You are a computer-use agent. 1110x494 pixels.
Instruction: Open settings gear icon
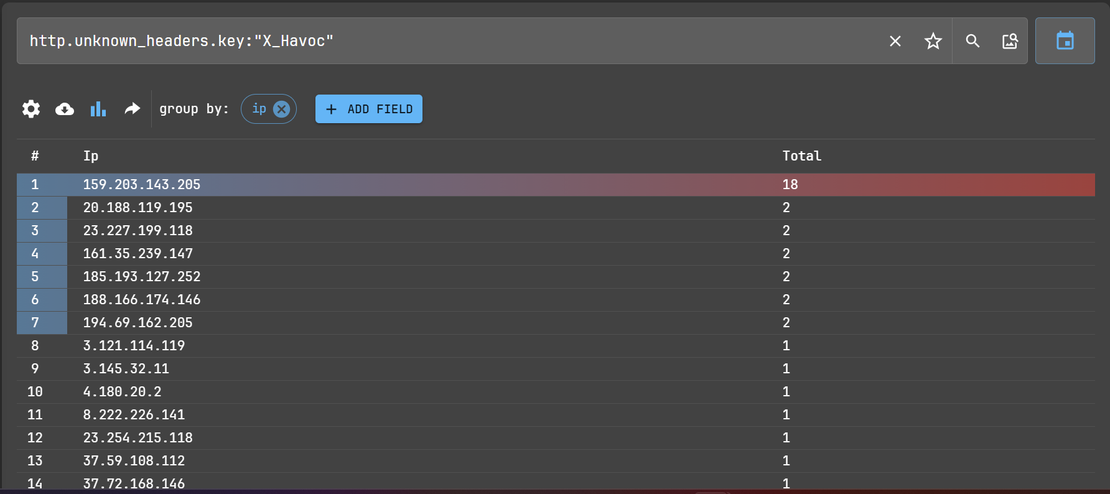pyautogui.click(x=31, y=109)
